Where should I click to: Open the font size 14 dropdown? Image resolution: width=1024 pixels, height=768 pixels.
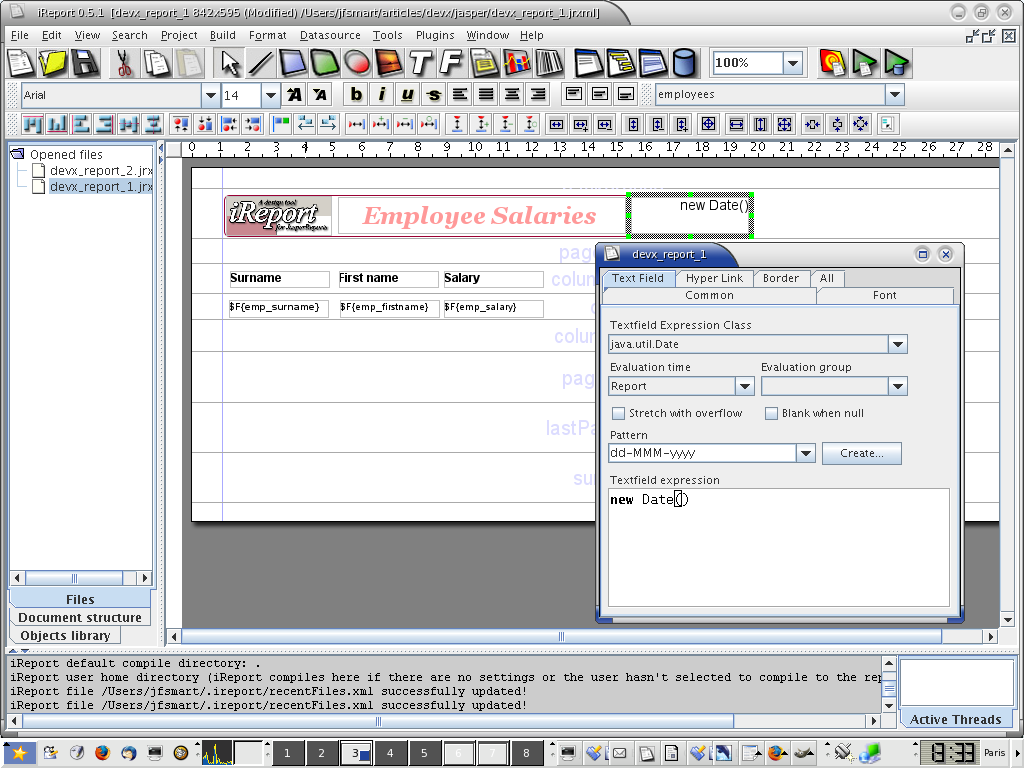pos(270,95)
